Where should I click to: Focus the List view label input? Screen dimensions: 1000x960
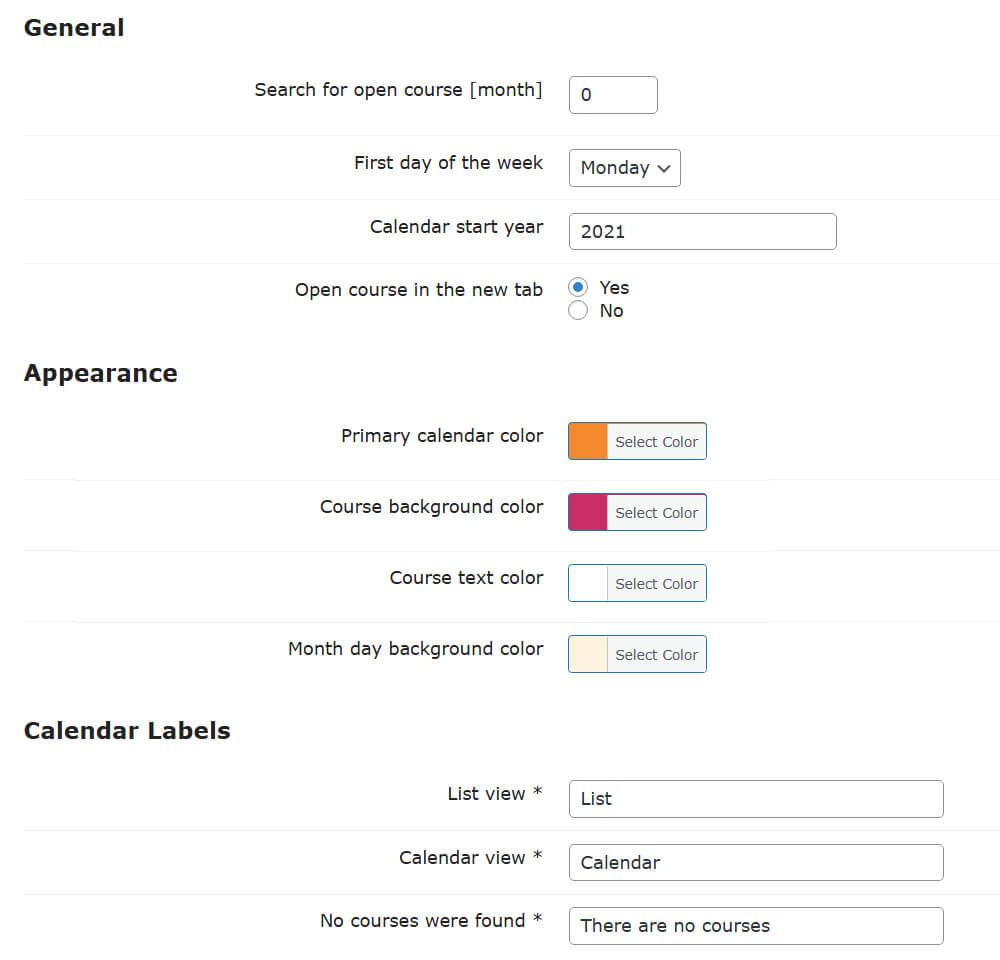coord(755,799)
